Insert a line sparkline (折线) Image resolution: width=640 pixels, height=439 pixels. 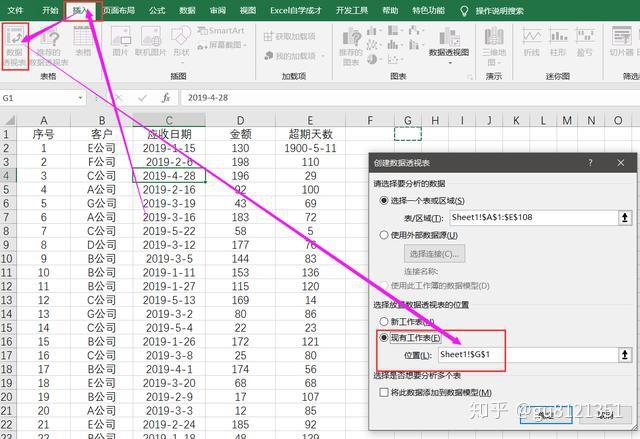click(532, 41)
